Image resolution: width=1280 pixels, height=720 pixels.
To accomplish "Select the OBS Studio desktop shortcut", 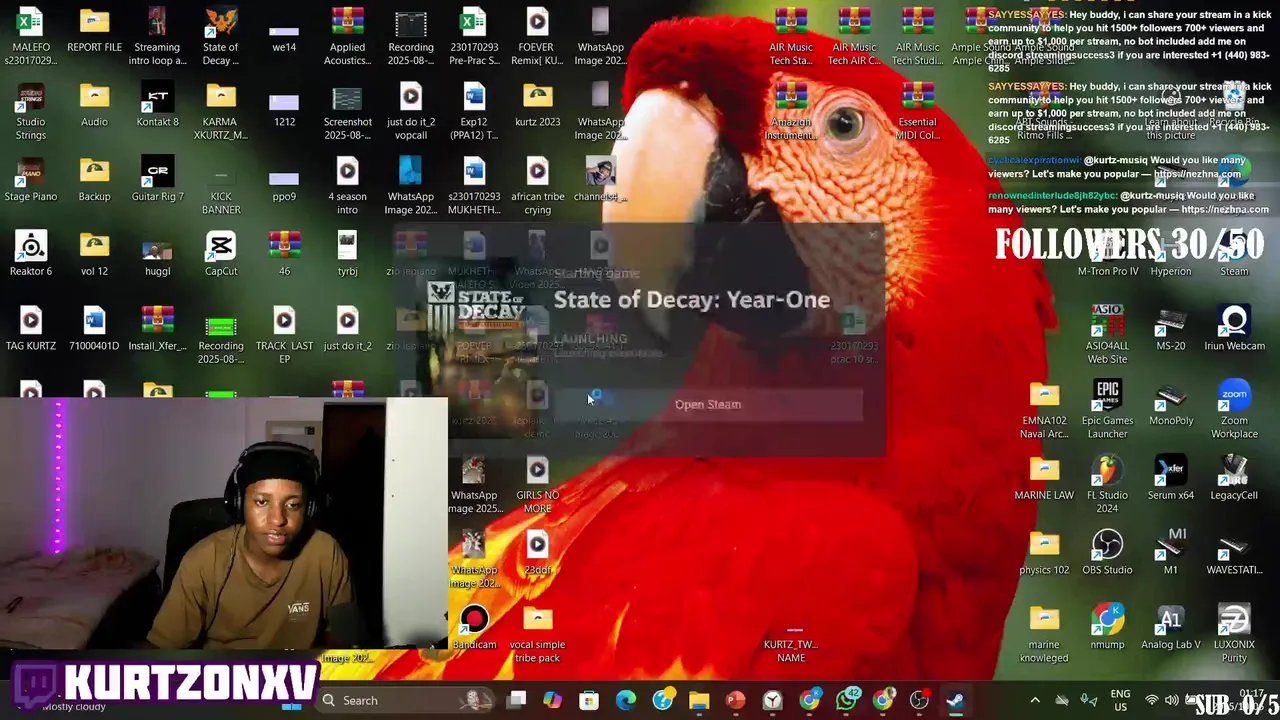I will point(1107,553).
